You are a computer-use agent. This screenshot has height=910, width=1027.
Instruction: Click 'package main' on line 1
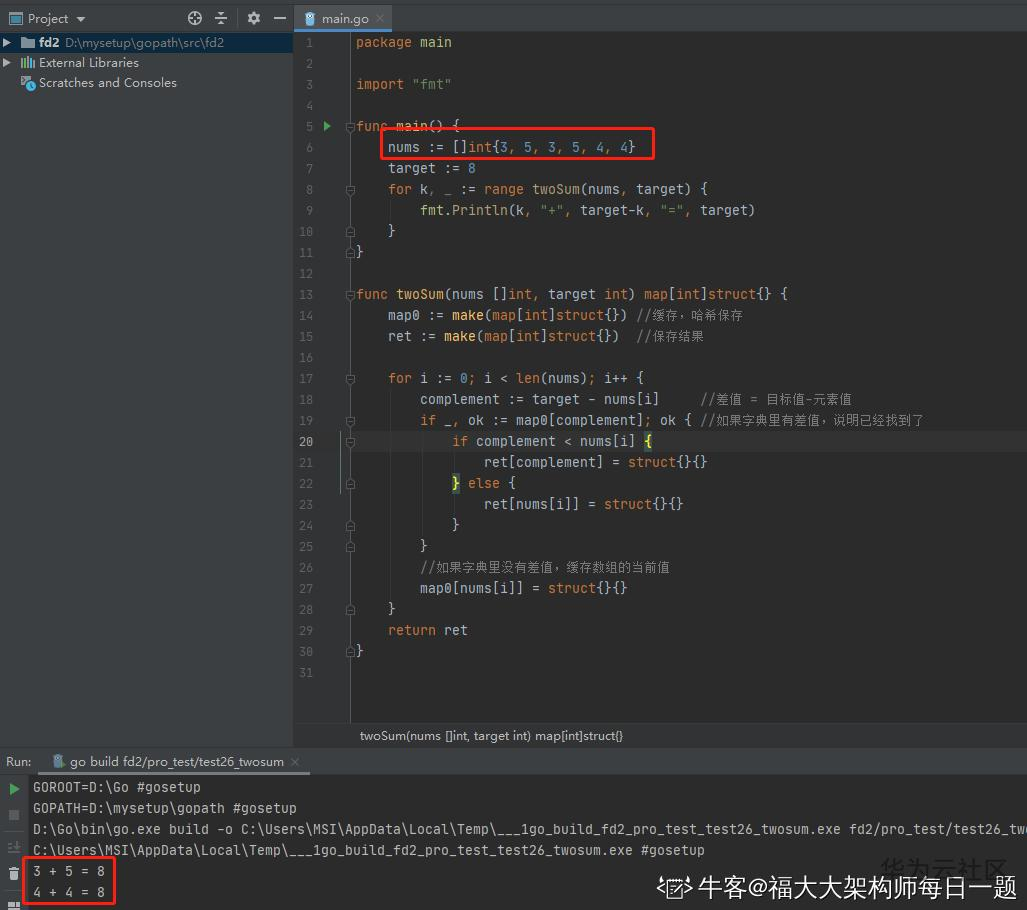click(403, 42)
